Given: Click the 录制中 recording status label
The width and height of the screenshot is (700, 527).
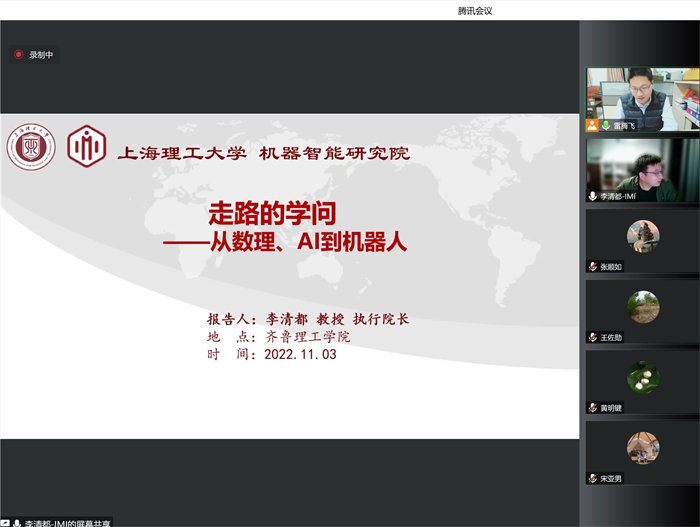Looking at the screenshot, I should pyautogui.click(x=41, y=55).
